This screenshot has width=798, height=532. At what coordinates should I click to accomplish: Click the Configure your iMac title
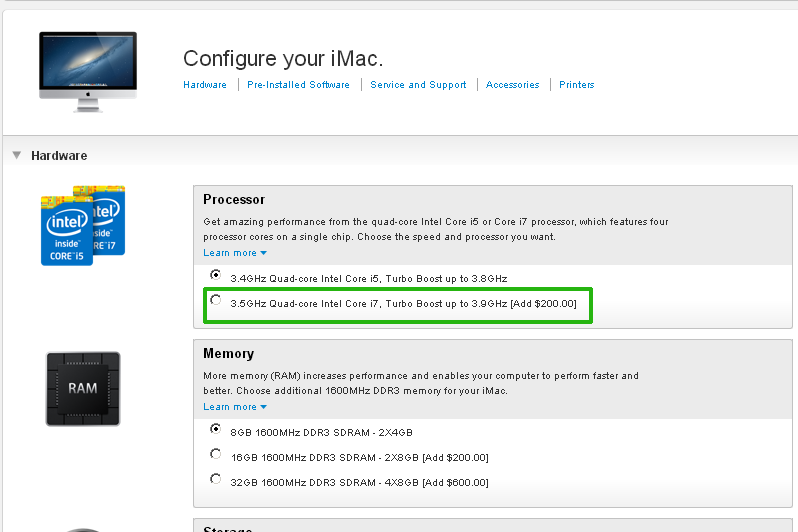(x=282, y=59)
